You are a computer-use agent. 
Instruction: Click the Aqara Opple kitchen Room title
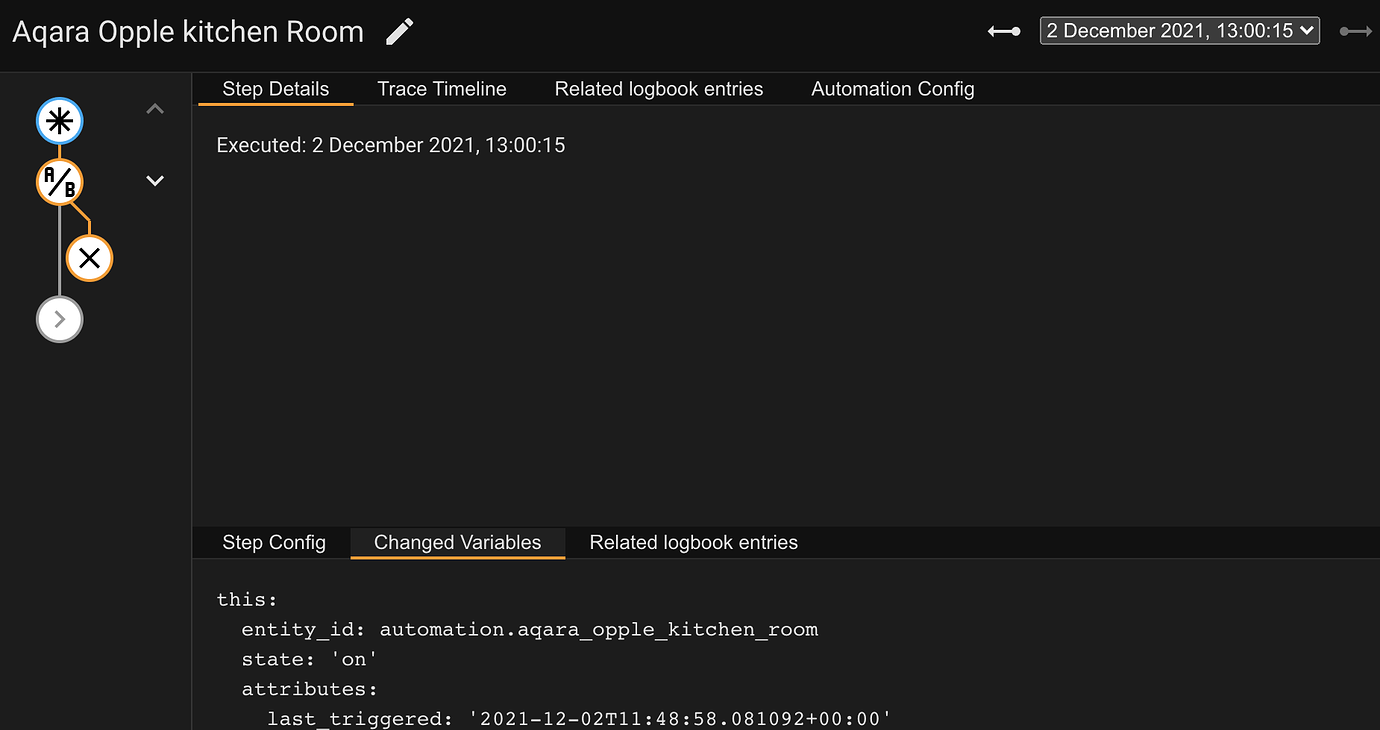(187, 31)
